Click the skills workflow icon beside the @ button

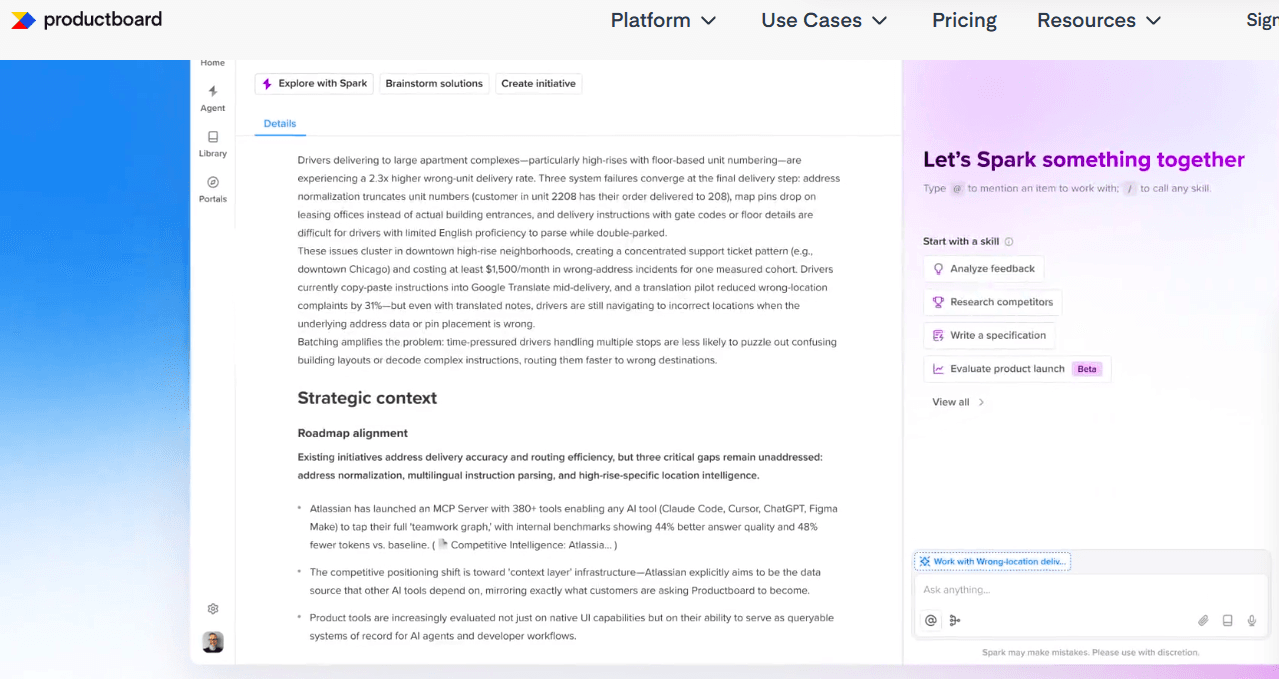[x=955, y=620]
